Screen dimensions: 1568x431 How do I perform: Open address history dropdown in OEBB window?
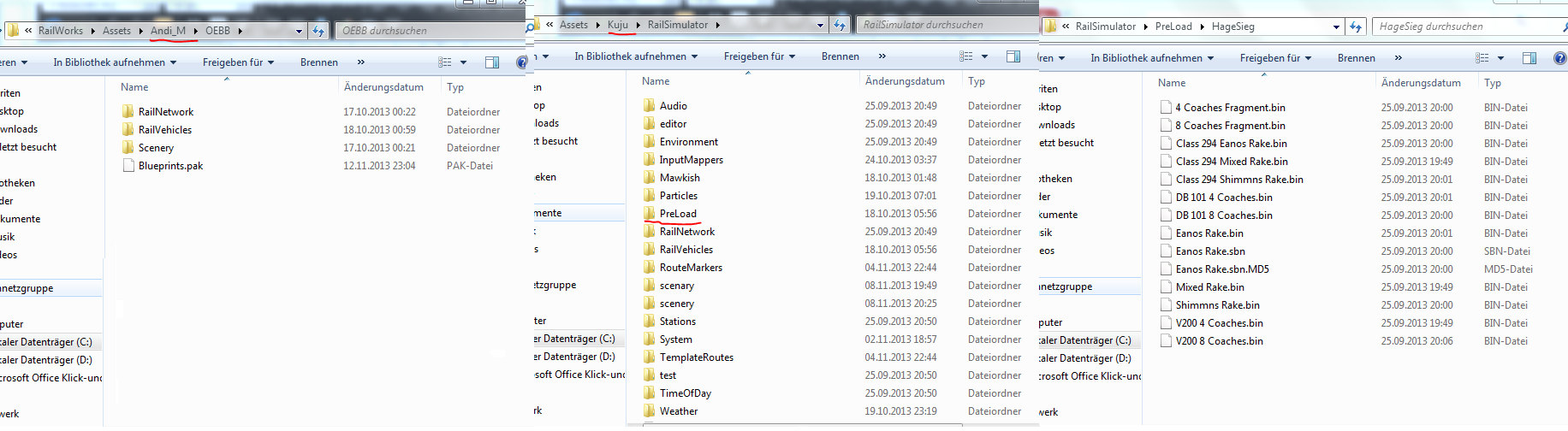(299, 31)
